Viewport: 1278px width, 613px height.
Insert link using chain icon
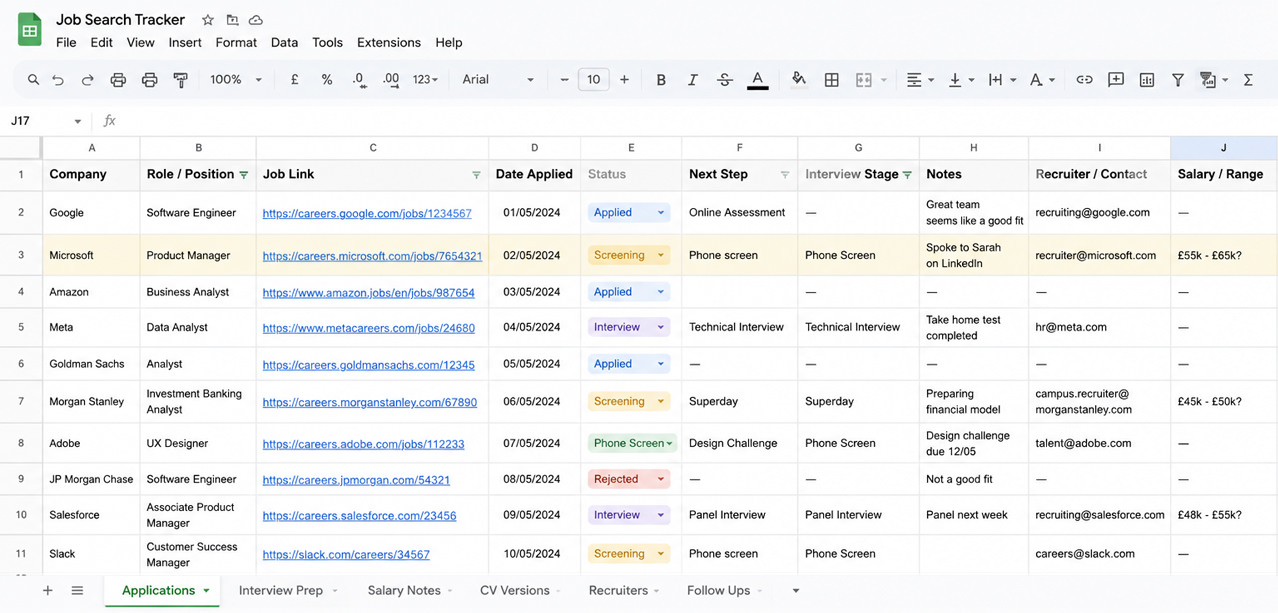1084,80
